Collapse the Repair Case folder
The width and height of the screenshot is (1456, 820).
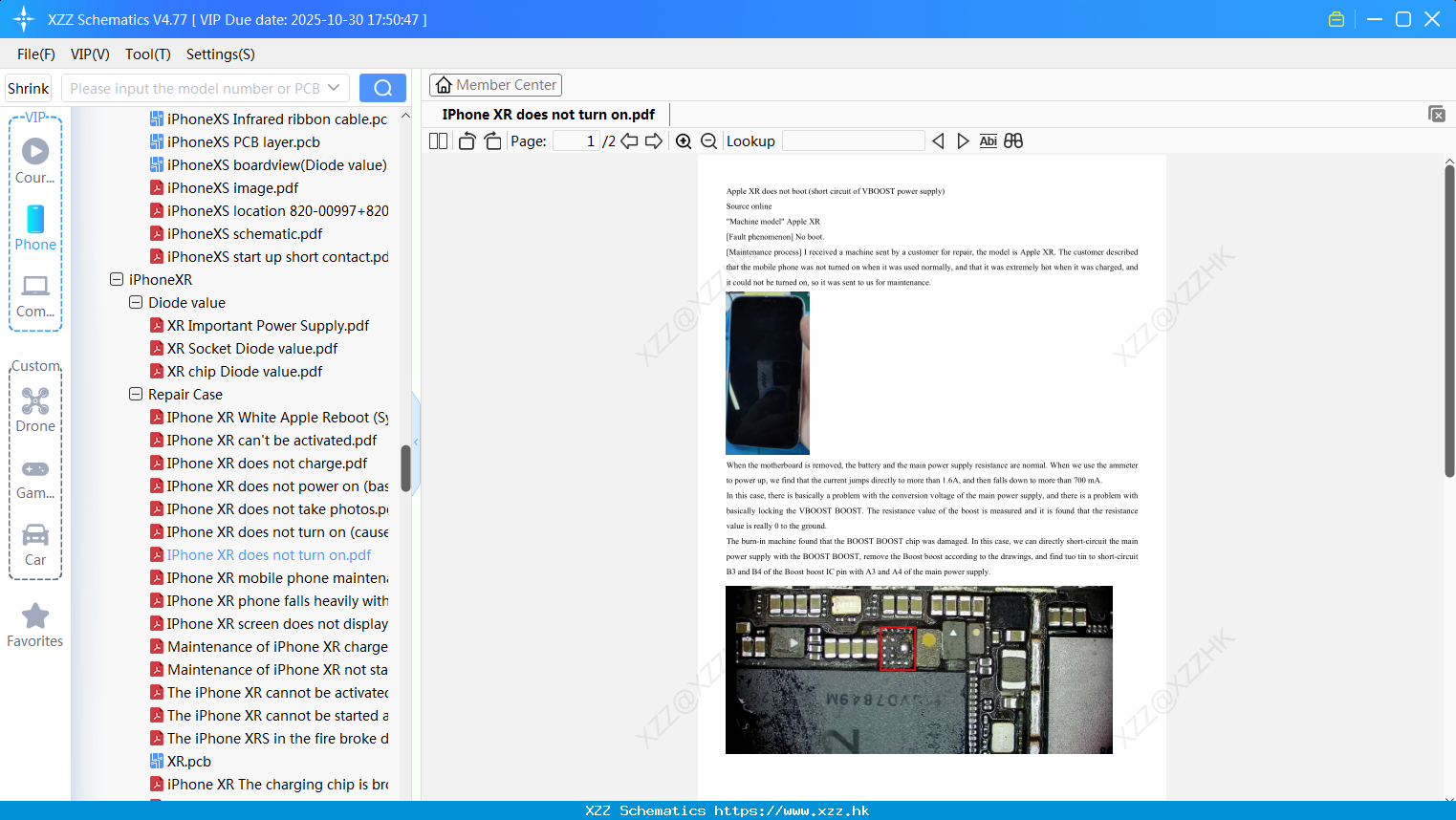point(136,394)
